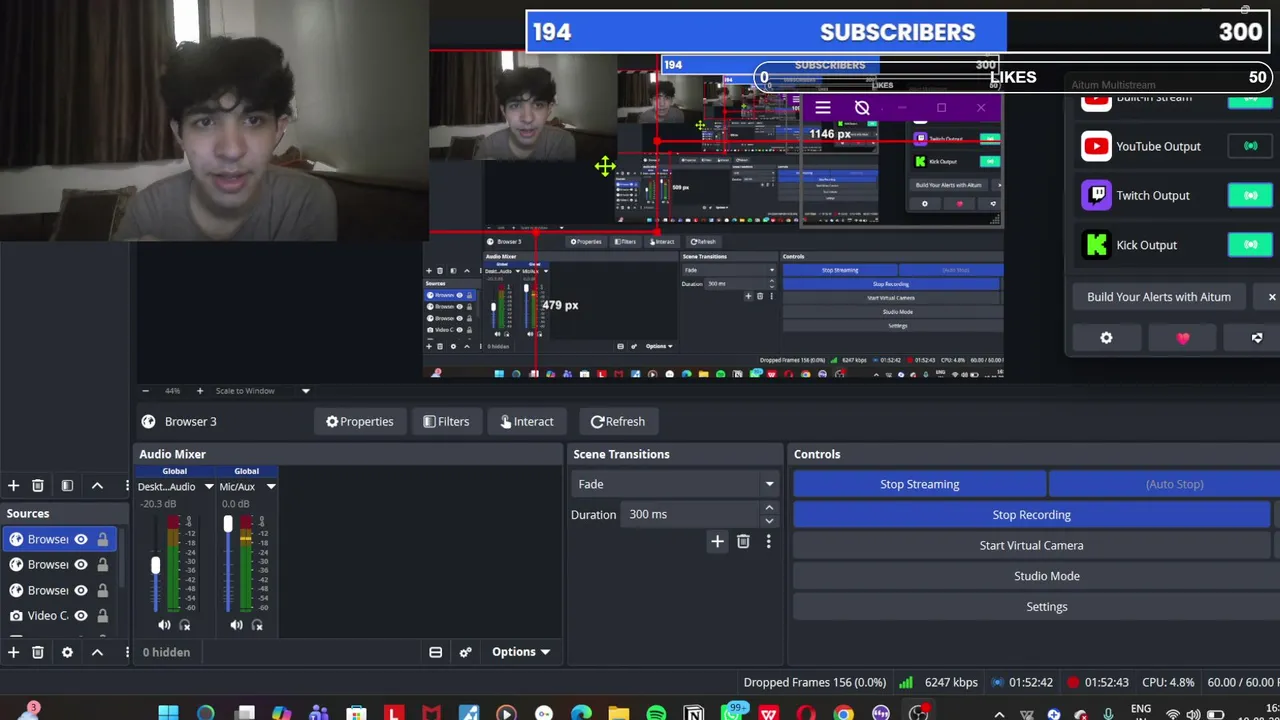Click the Aitum logo button
1280x720 pixels.
[x=1257, y=338]
